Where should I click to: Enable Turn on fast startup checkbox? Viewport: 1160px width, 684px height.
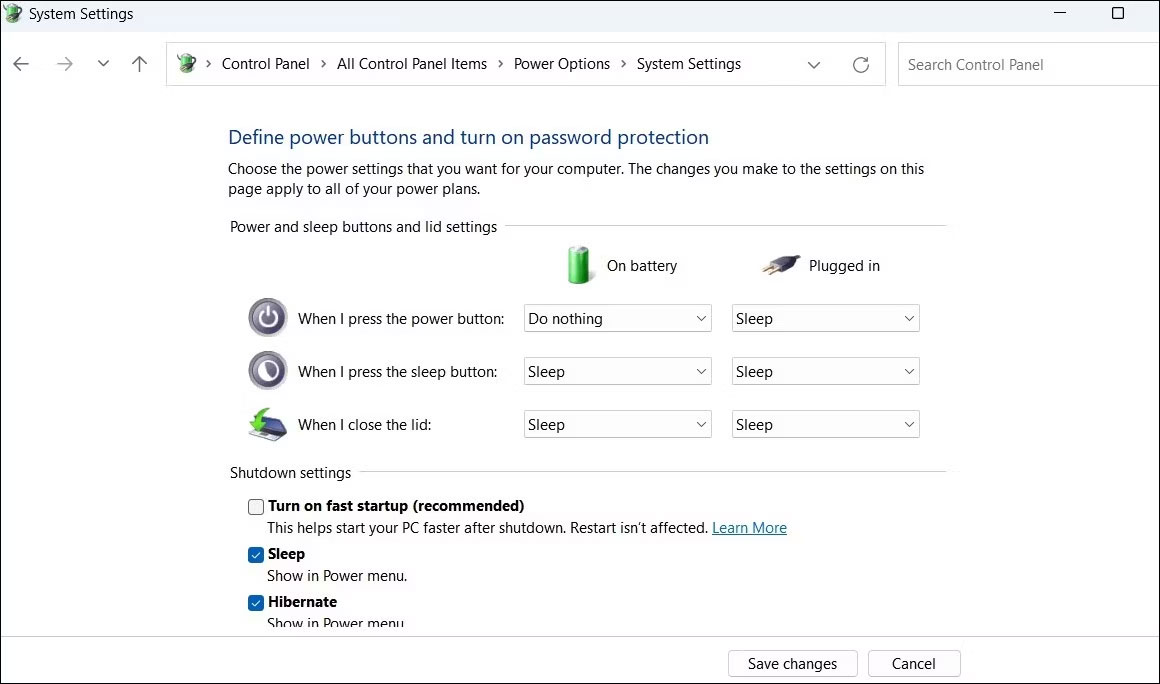pos(256,507)
